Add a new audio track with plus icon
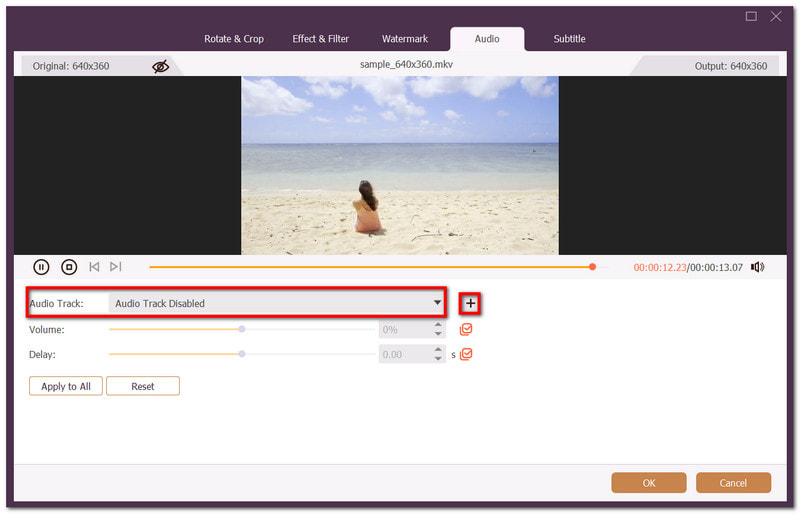Viewport: 800px width, 514px height. [x=471, y=303]
